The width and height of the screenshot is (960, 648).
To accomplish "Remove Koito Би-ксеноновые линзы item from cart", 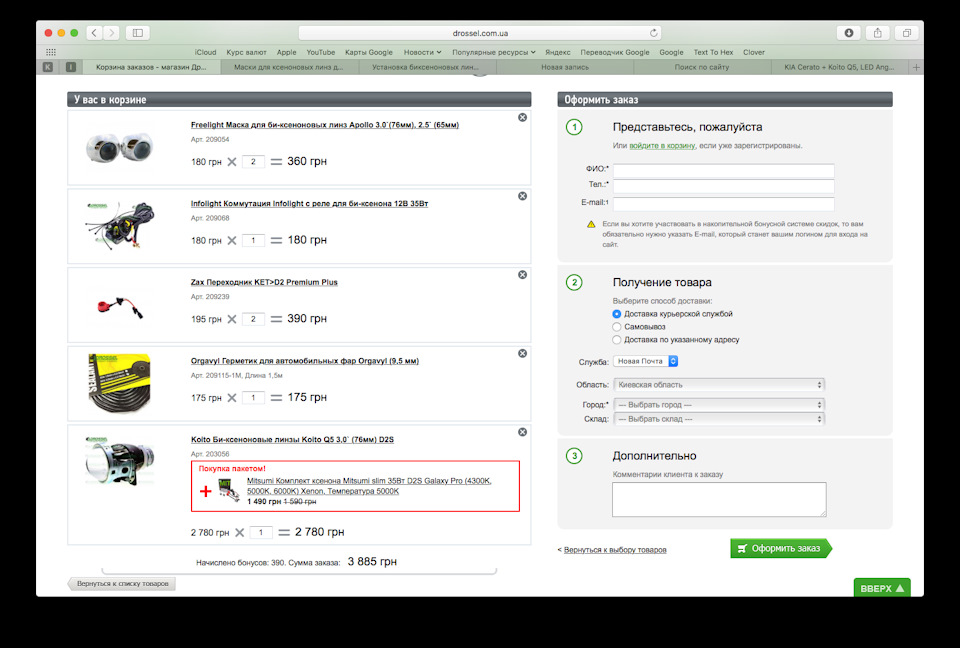I will [x=522, y=432].
